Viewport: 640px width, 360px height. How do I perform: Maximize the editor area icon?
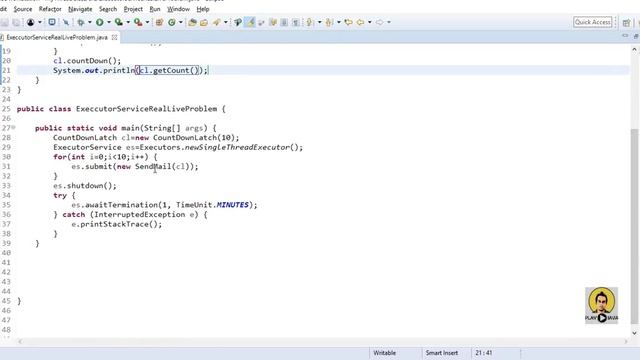pos(636,36)
